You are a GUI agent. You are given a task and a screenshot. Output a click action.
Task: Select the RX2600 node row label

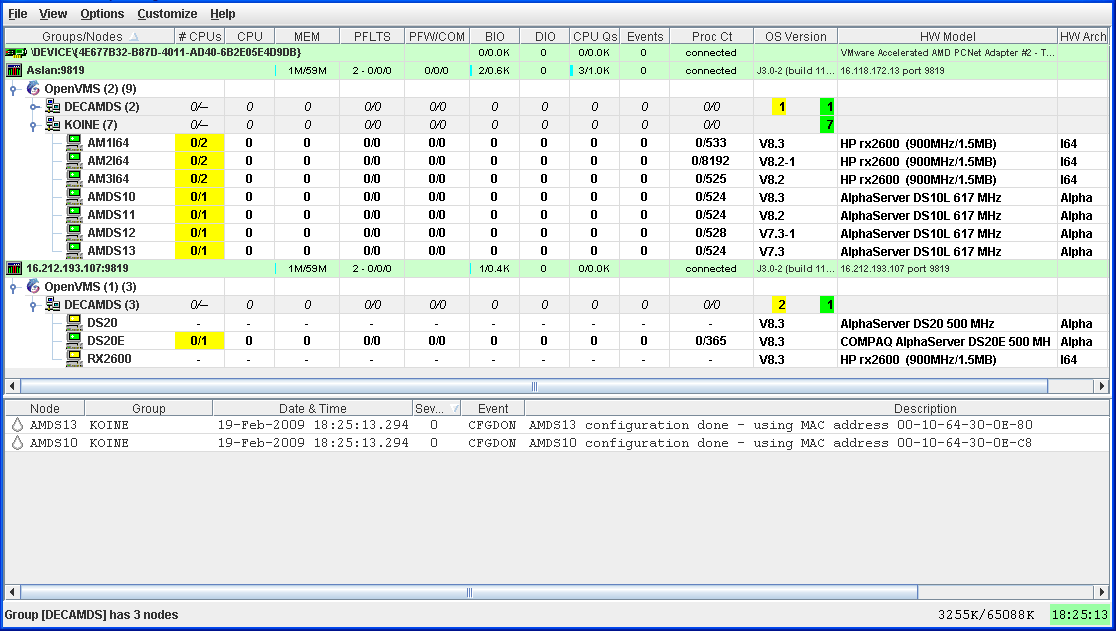click(x=109, y=359)
